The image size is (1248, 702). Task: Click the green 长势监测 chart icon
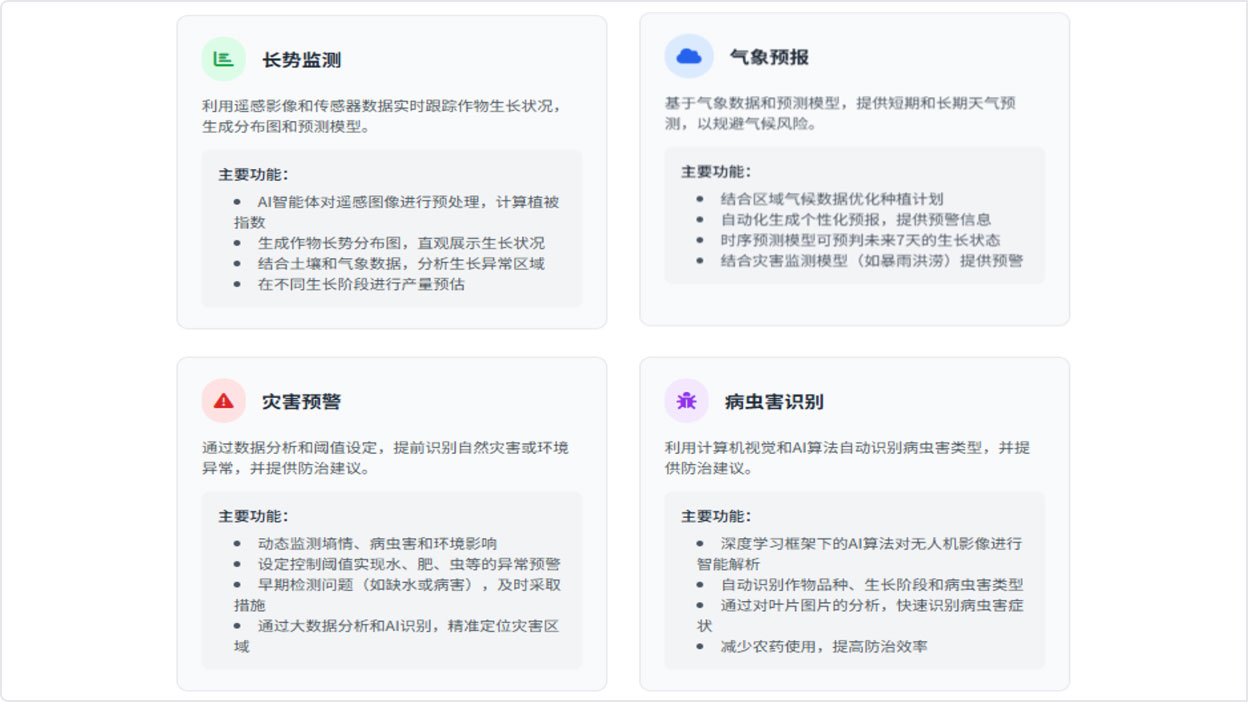(x=223, y=59)
